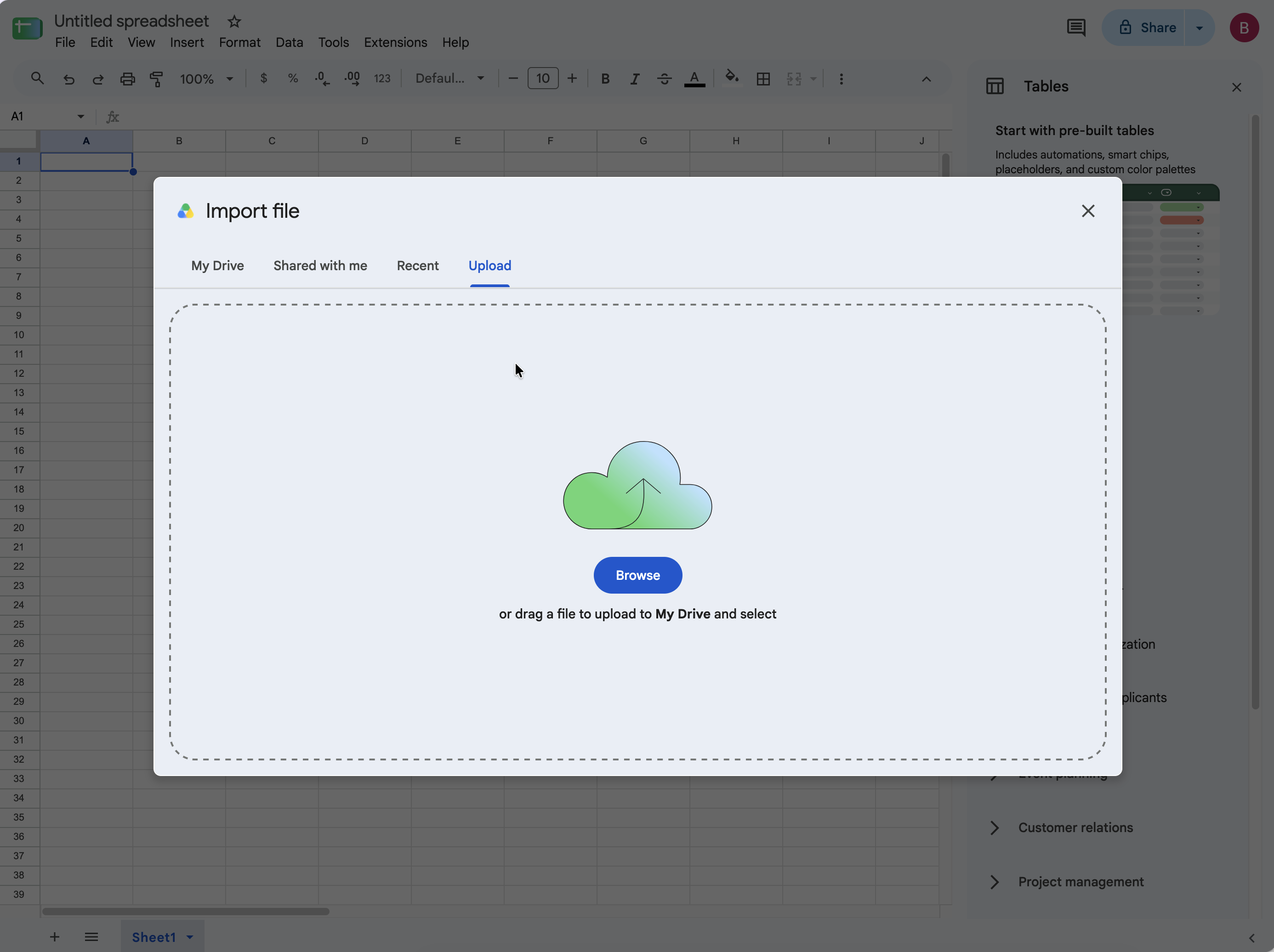Open the fill color bucket
The height and width of the screenshot is (952, 1274).
732,77
